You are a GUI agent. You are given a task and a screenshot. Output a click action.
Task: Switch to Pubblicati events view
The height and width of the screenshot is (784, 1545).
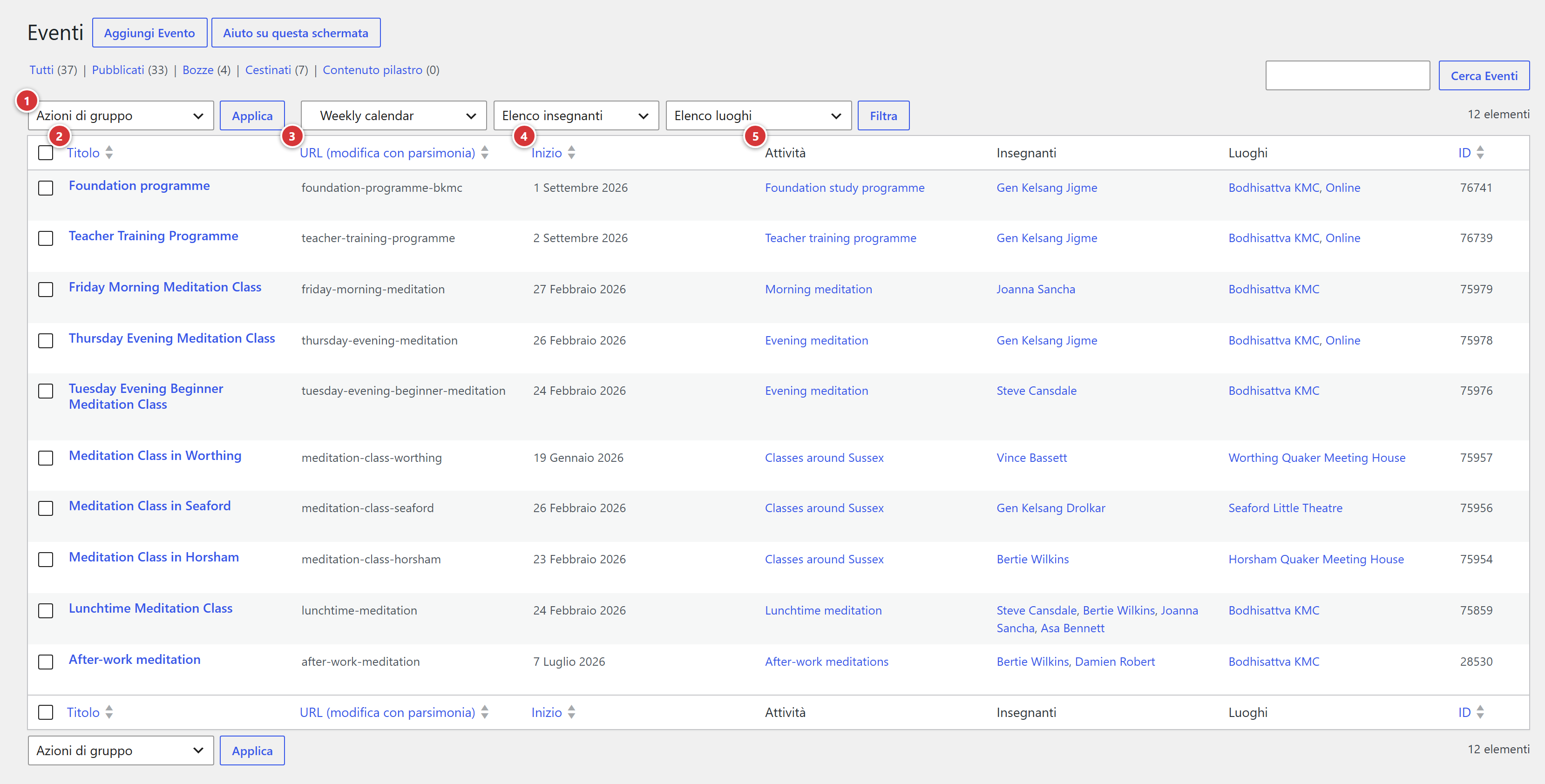coord(117,70)
